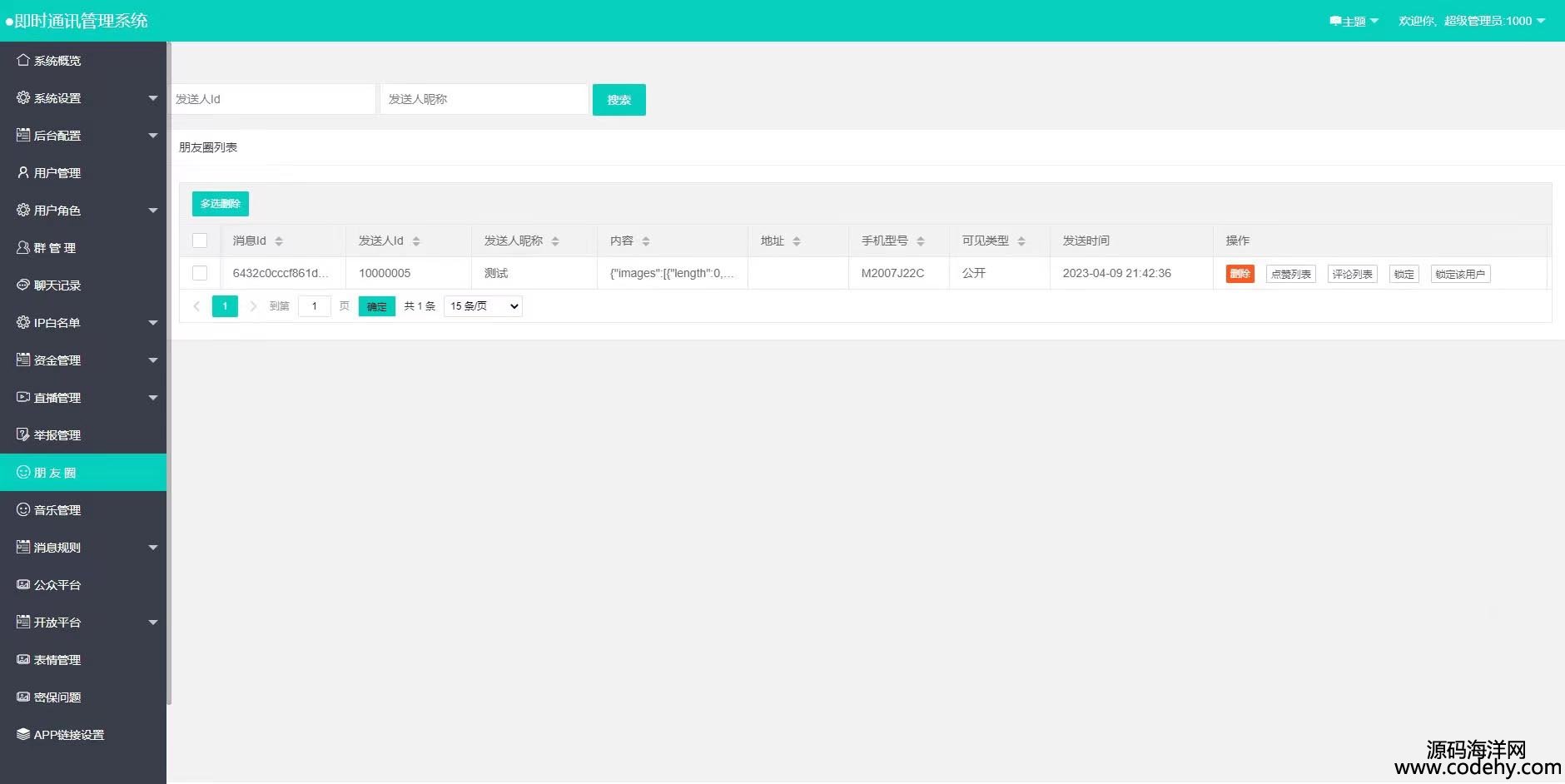Click the 公众平台 image icon
This screenshot has width=1565, height=784.
[23, 584]
